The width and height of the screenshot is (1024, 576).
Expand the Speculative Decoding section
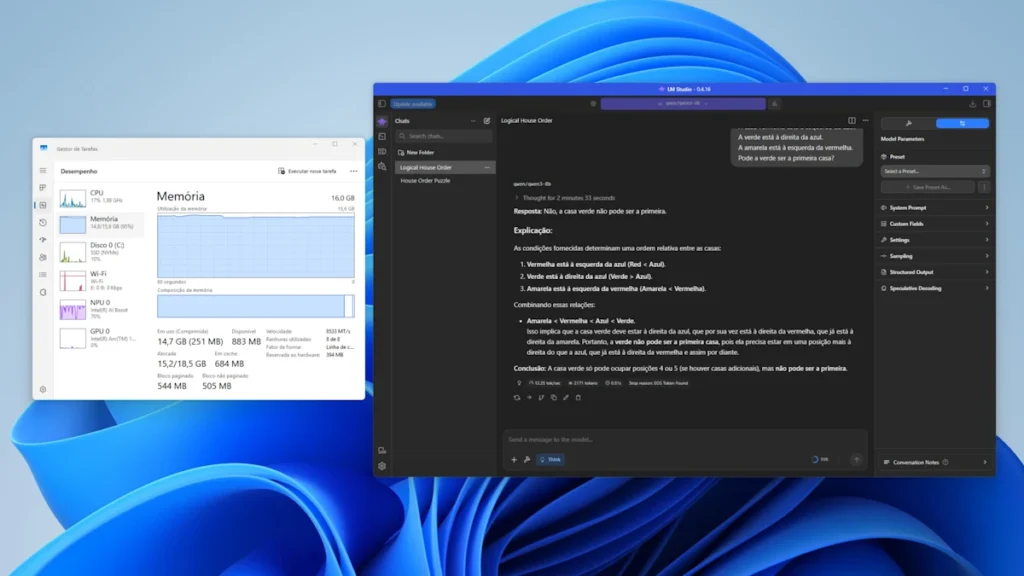935,289
